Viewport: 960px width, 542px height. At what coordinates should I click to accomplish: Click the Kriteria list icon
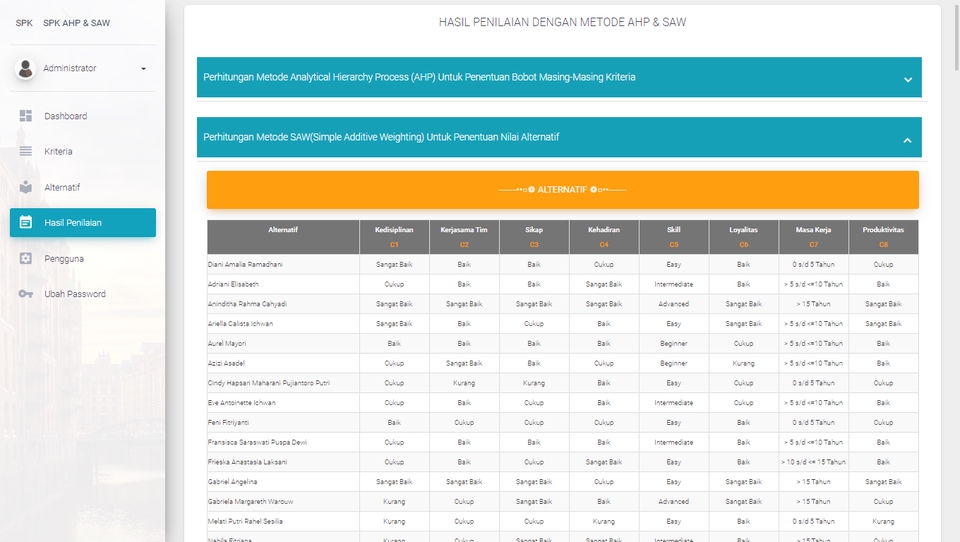pos(26,151)
